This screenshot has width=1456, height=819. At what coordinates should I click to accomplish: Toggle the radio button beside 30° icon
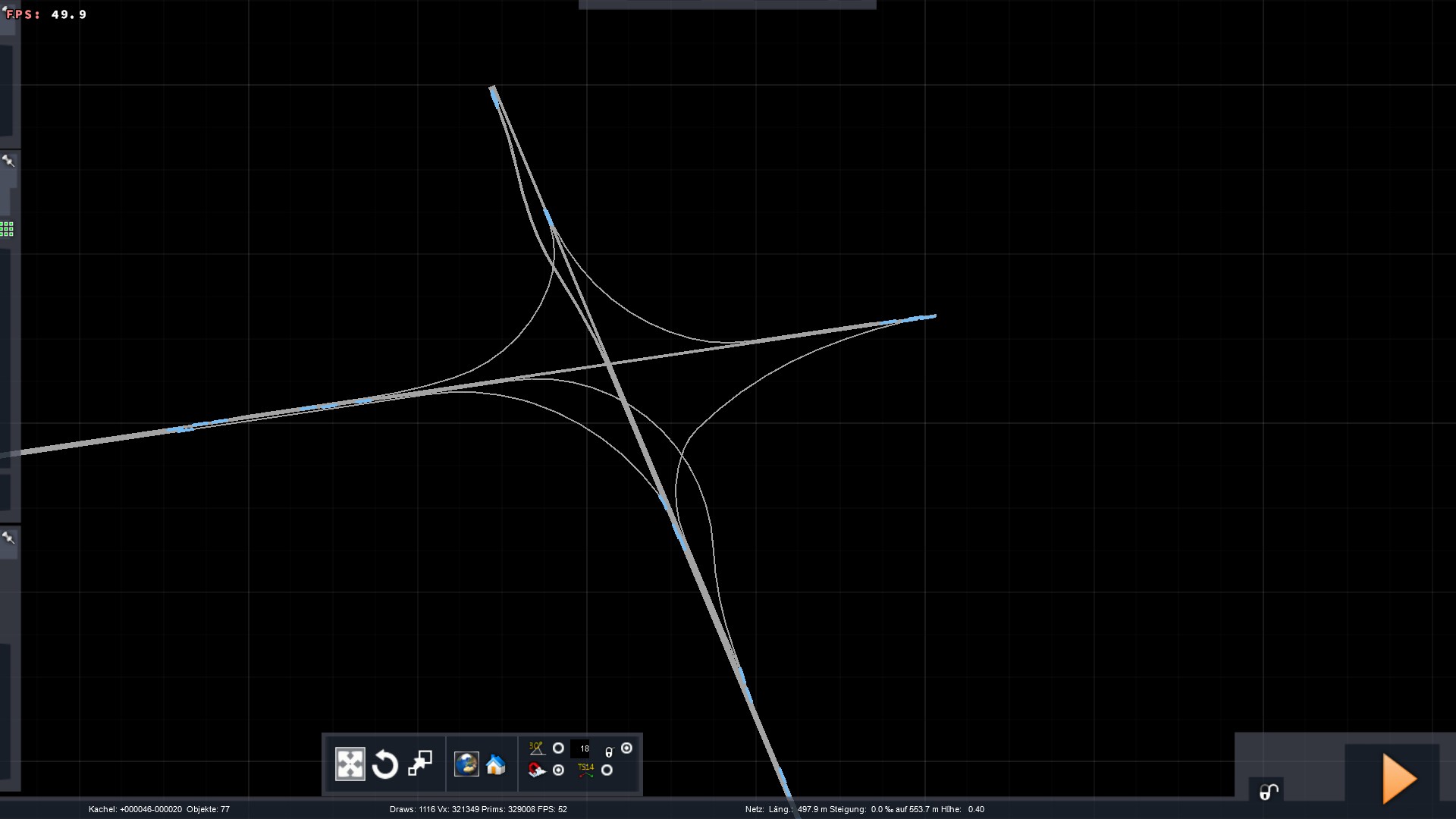point(558,748)
